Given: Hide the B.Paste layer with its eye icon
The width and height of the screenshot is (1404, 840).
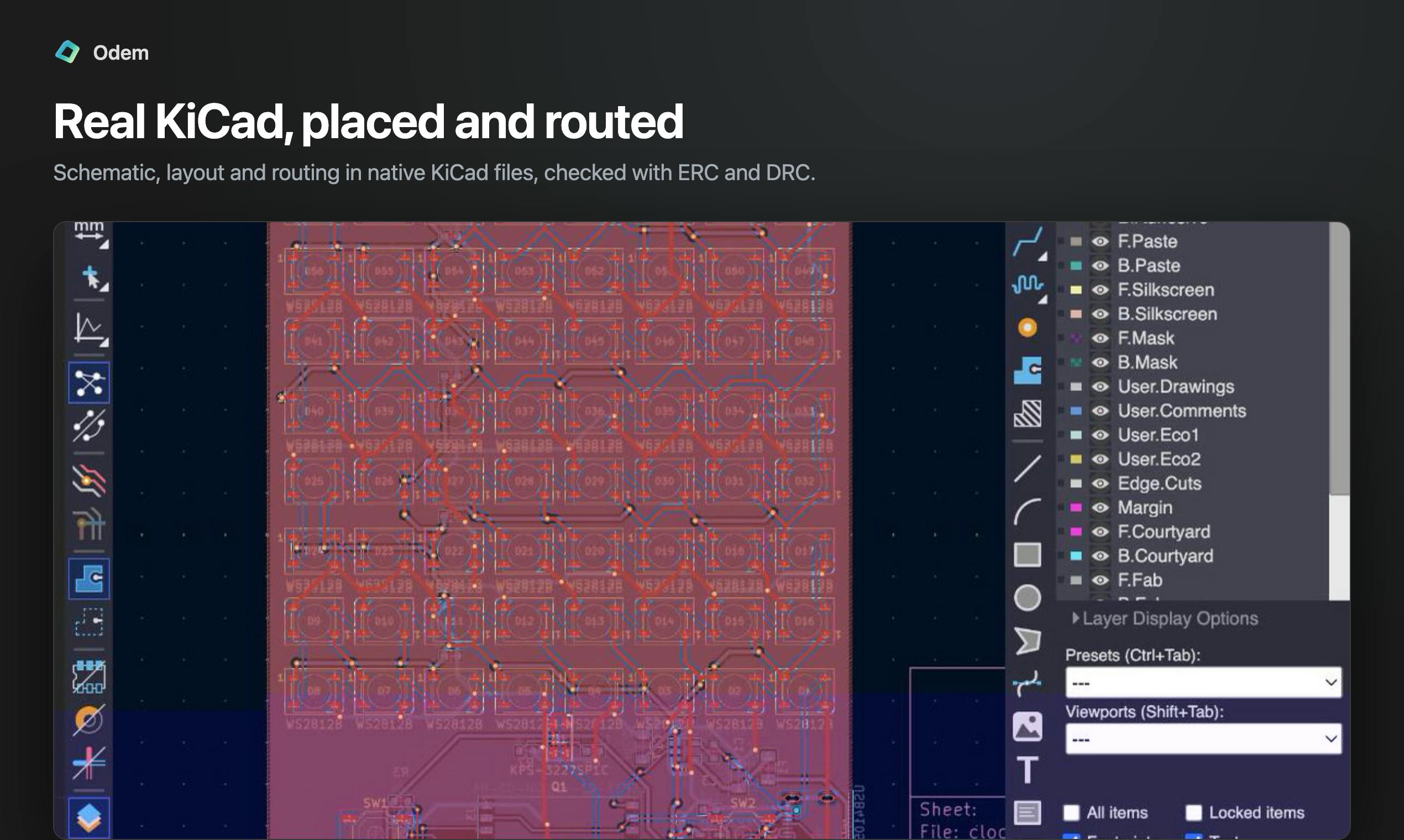Looking at the screenshot, I should click(x=1100, y=265).
